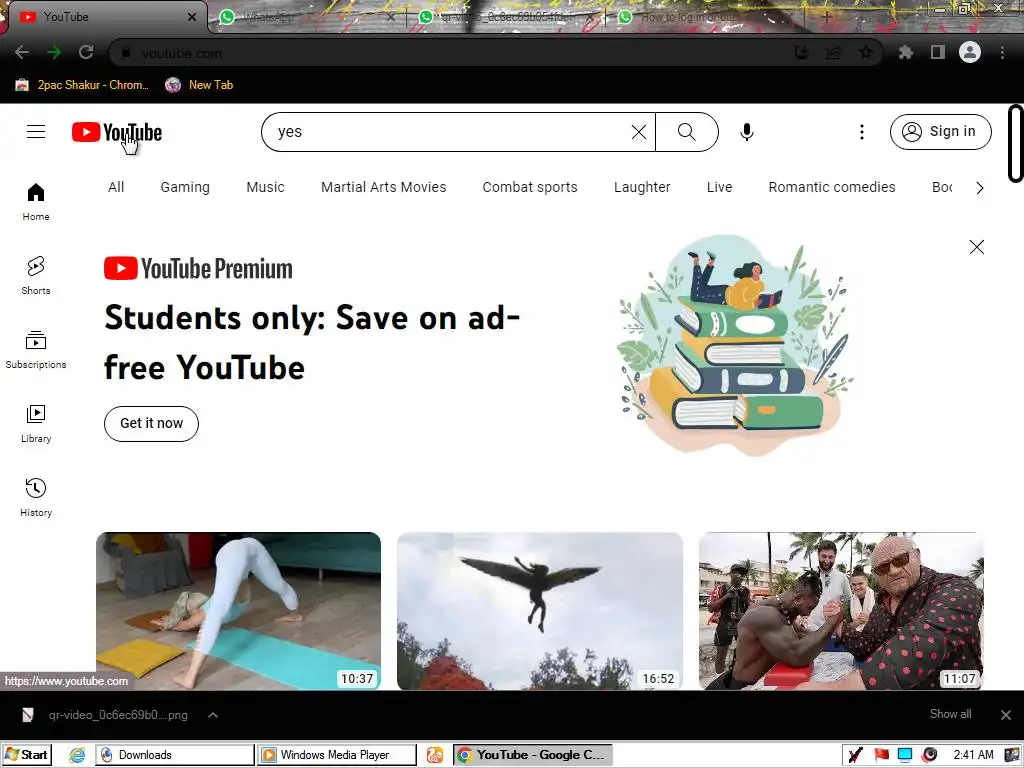Open the Chrome three-dot menu
This screenshot has width=1024, height=768.
coord(1002,52)
